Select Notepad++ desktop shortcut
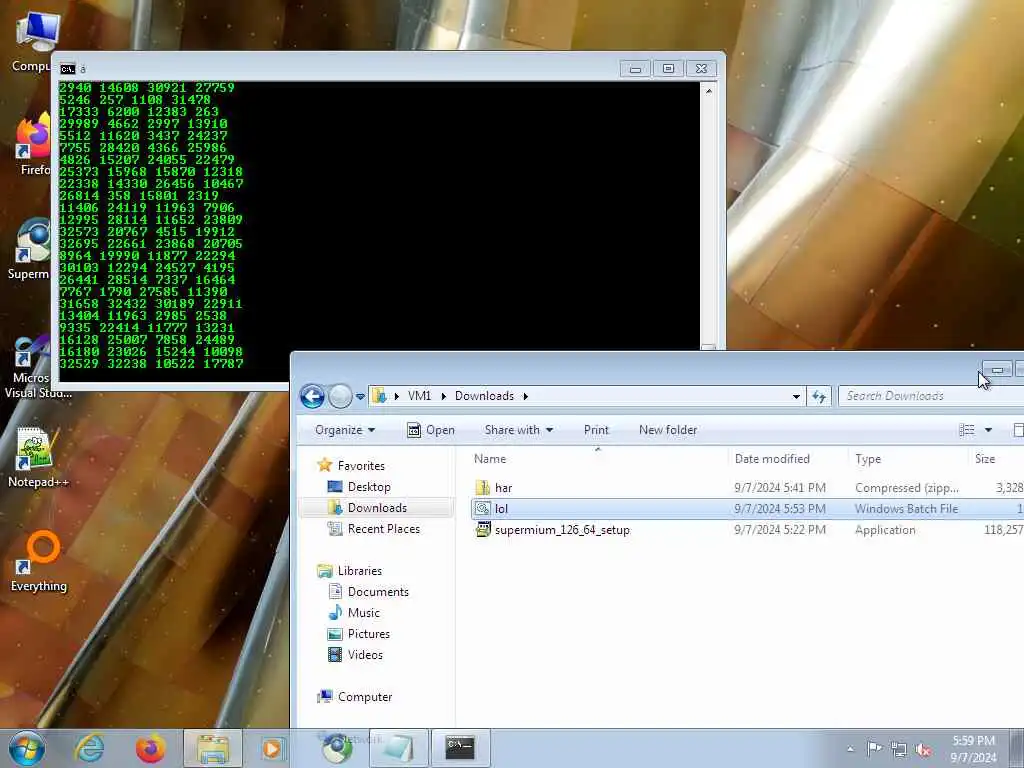The height and width of the screenshot is (768, 1024). point(37,457)
